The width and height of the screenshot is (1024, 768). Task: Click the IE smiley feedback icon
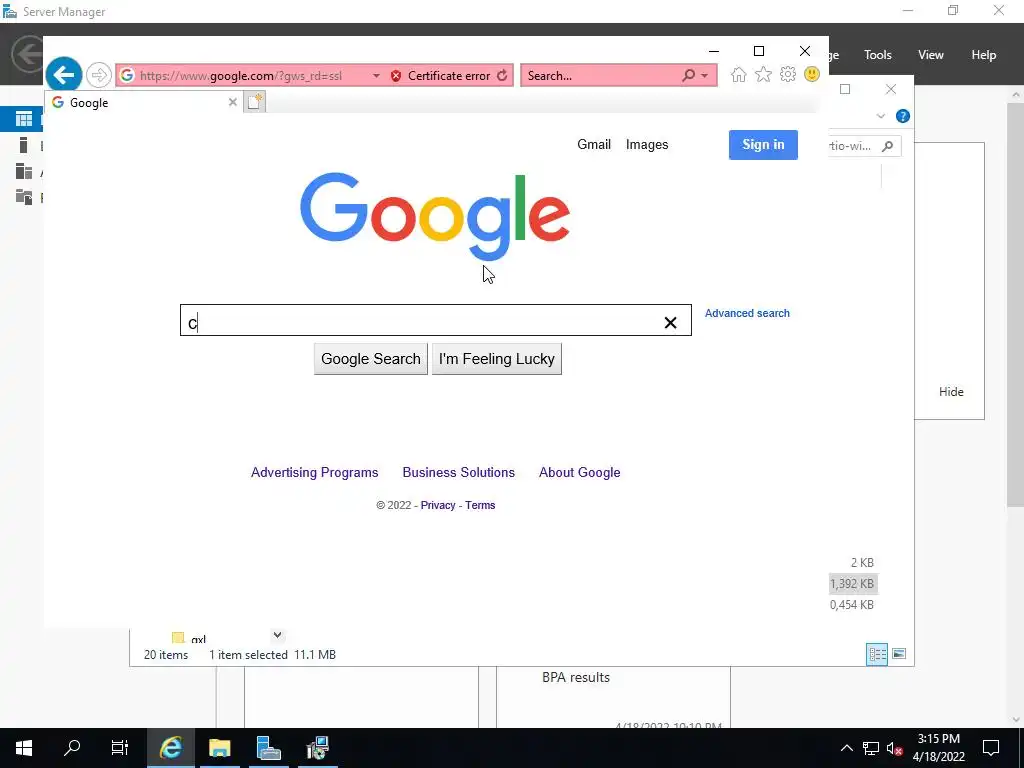click(x=812, y=74)
